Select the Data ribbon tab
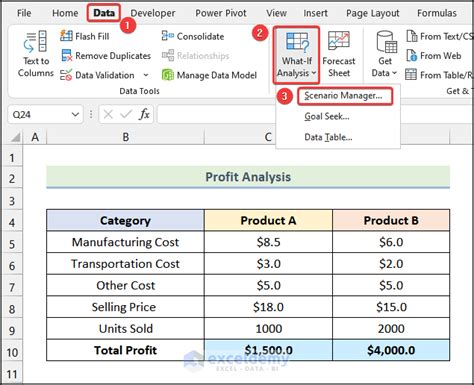The height and width of the screenshot is (385, 474). click(104, 13)
